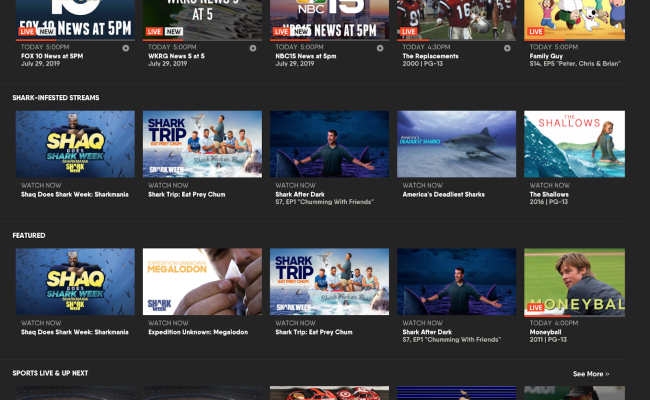650x400 pixels.
Task: Click the FOX 10 News at 5PM title text
Action: 52,56
